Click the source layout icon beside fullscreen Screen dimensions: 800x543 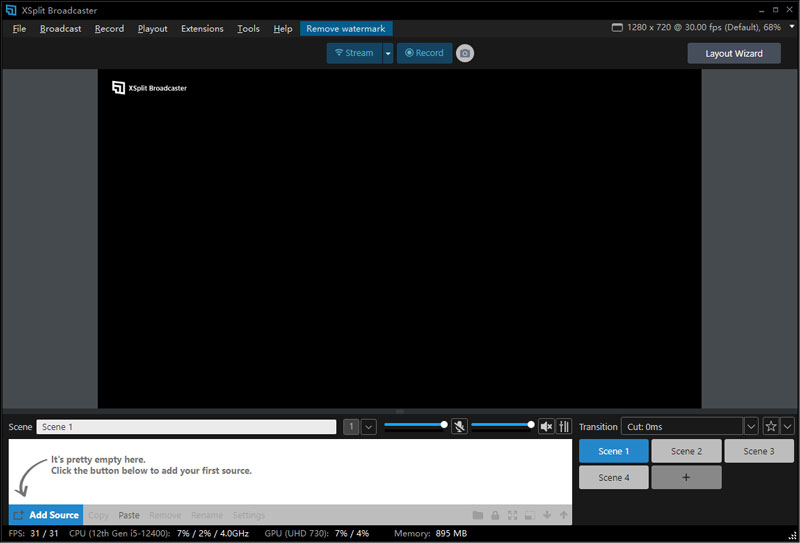530,515
